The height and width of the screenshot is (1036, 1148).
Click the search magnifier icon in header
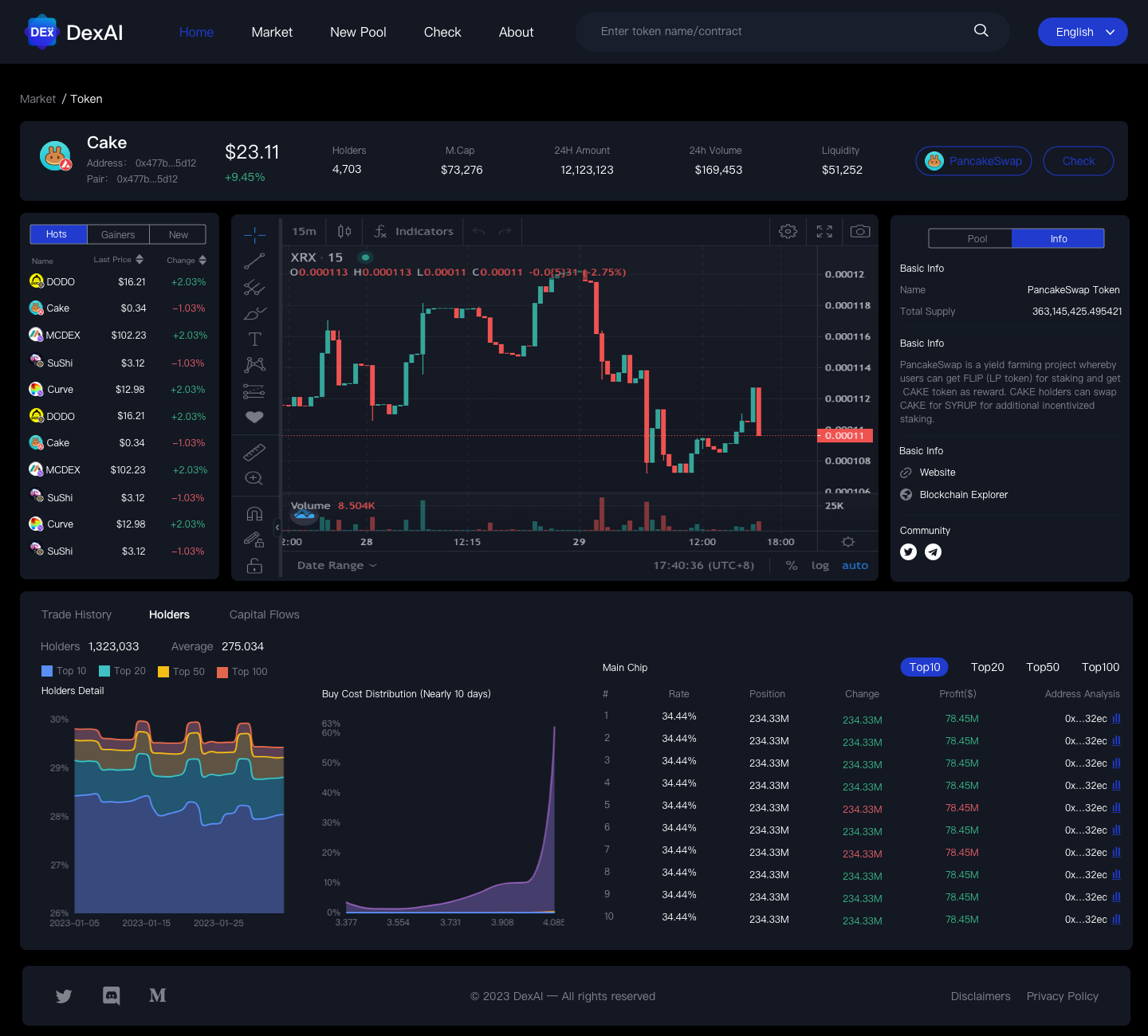coord(981,30)
